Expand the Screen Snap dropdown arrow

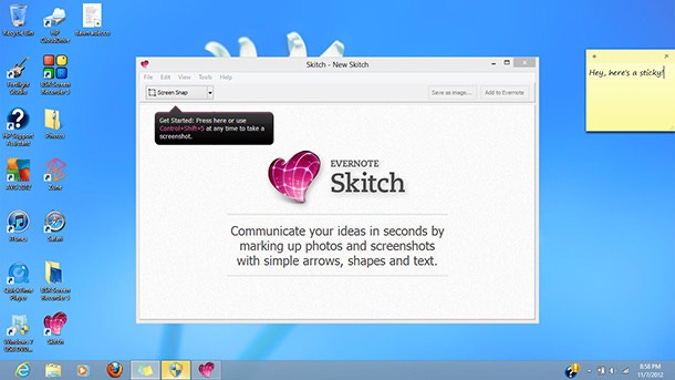pos(211,93)
